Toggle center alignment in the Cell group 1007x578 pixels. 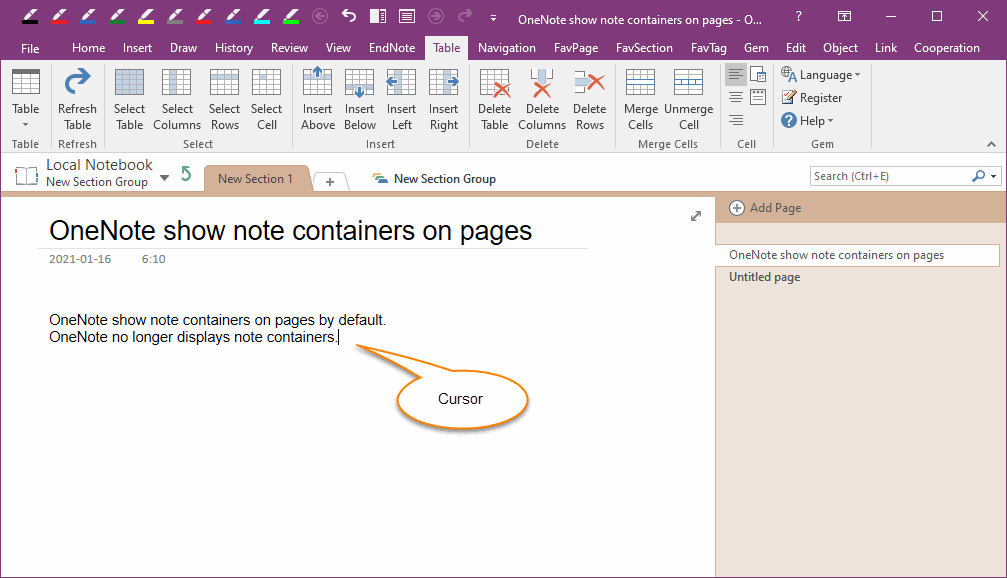[736, 97]
